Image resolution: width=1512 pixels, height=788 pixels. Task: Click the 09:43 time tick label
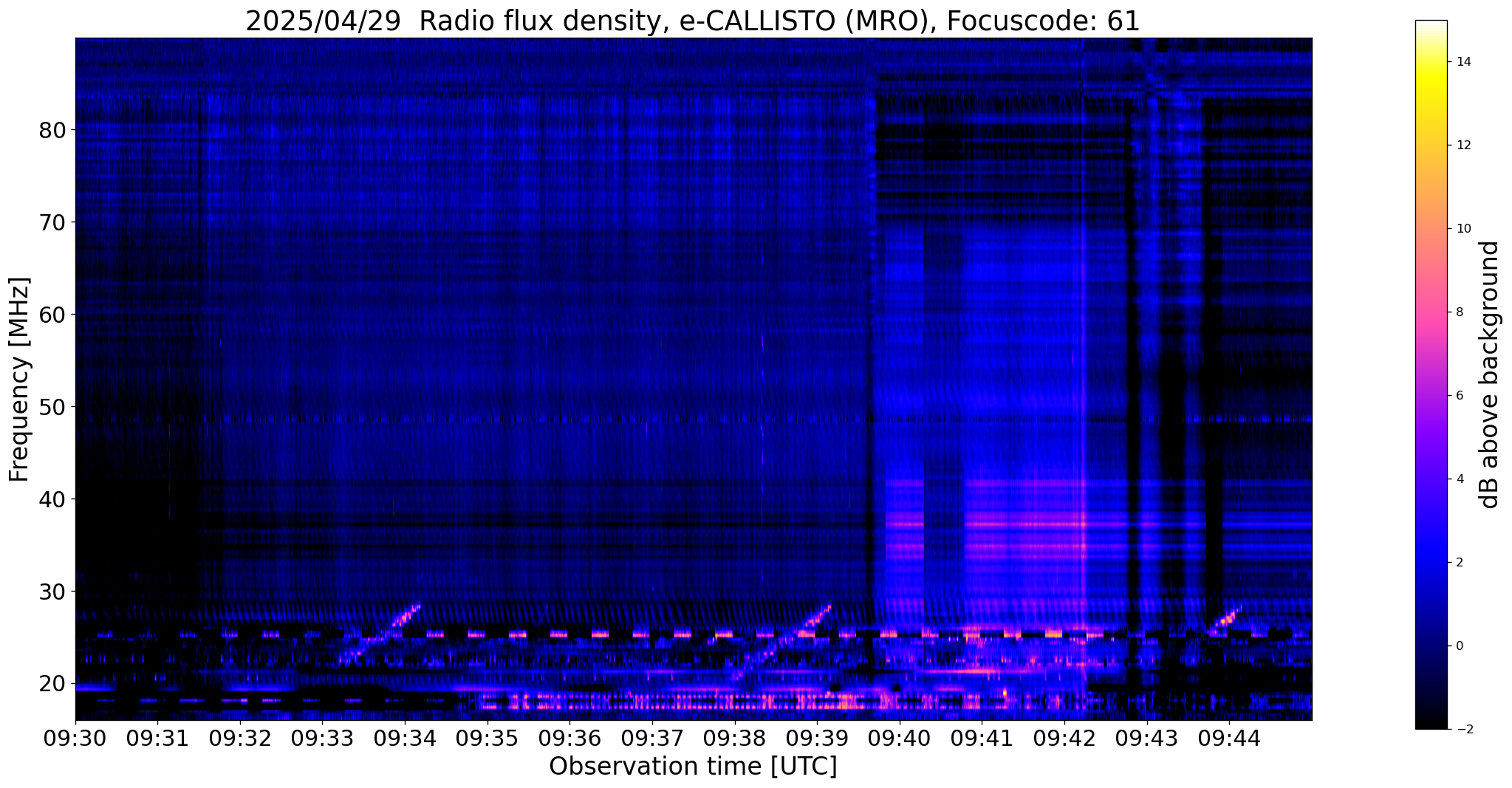(x=1146, y=738)
